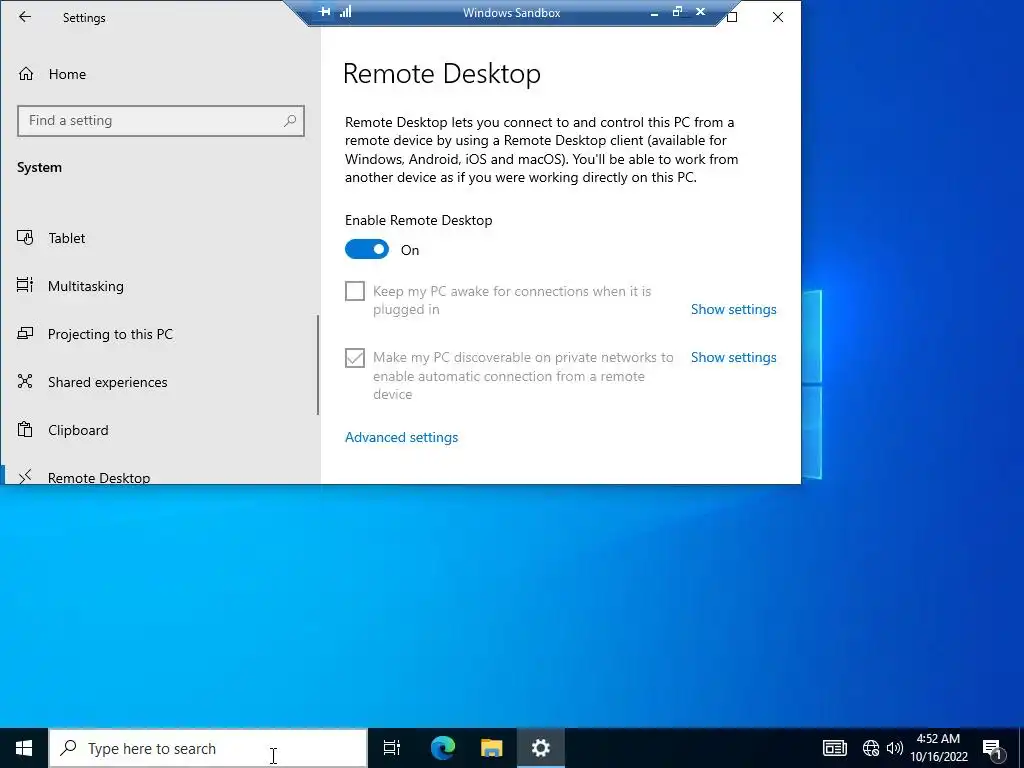
Task: Pin the Windows Sandbox connection bar
Action: (325, 12)
